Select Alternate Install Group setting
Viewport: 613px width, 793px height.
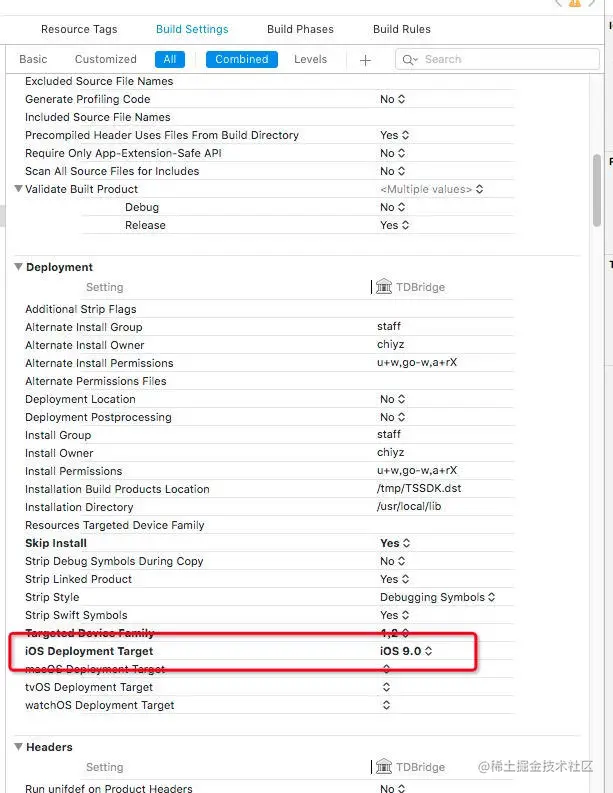pyautogui.click(x=84, y=327)
